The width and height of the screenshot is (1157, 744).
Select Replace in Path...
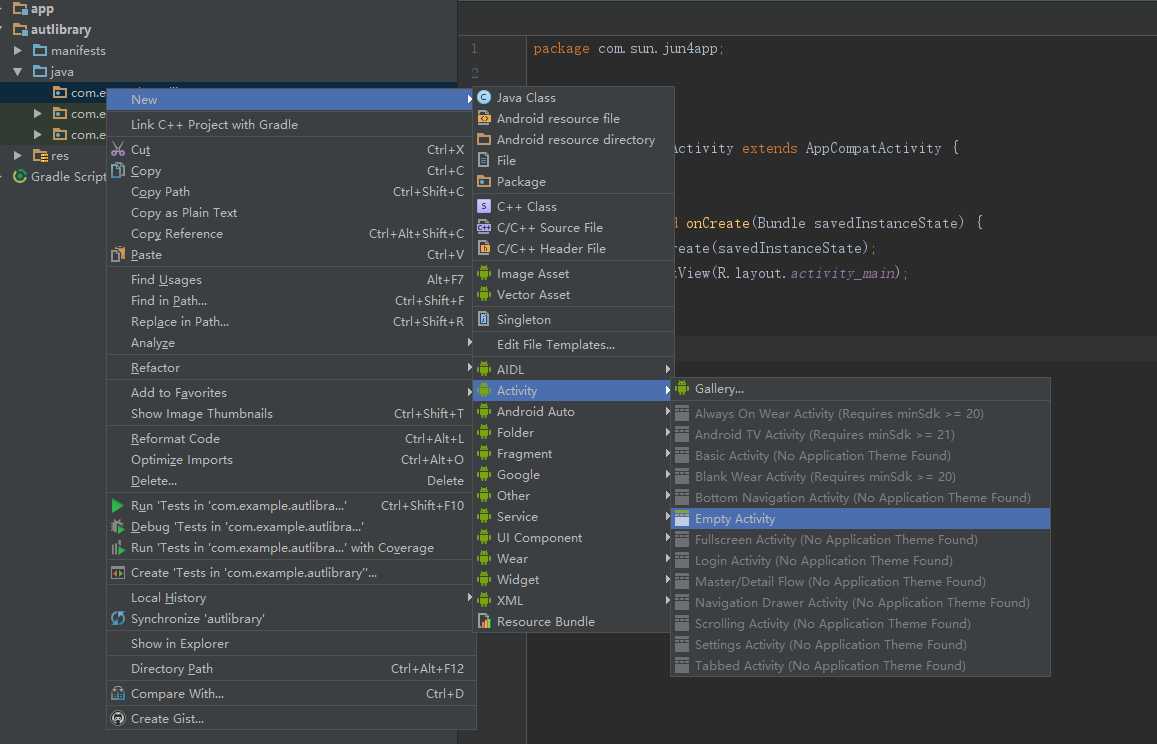291,322
